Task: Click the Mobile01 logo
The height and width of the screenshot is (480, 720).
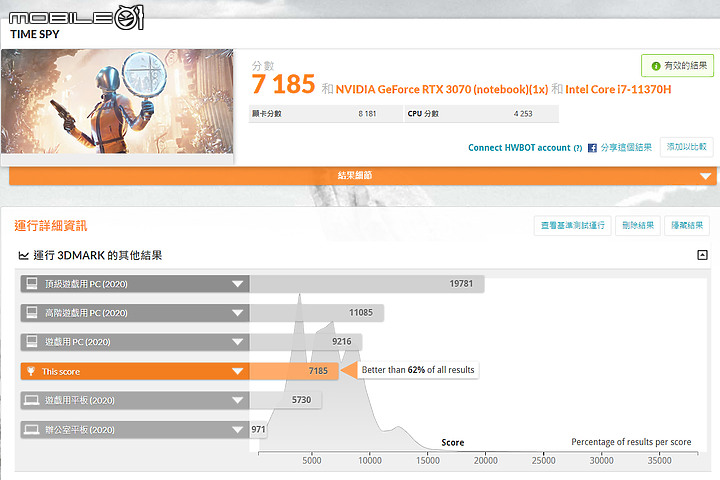Action: click(x=76, y=18)
